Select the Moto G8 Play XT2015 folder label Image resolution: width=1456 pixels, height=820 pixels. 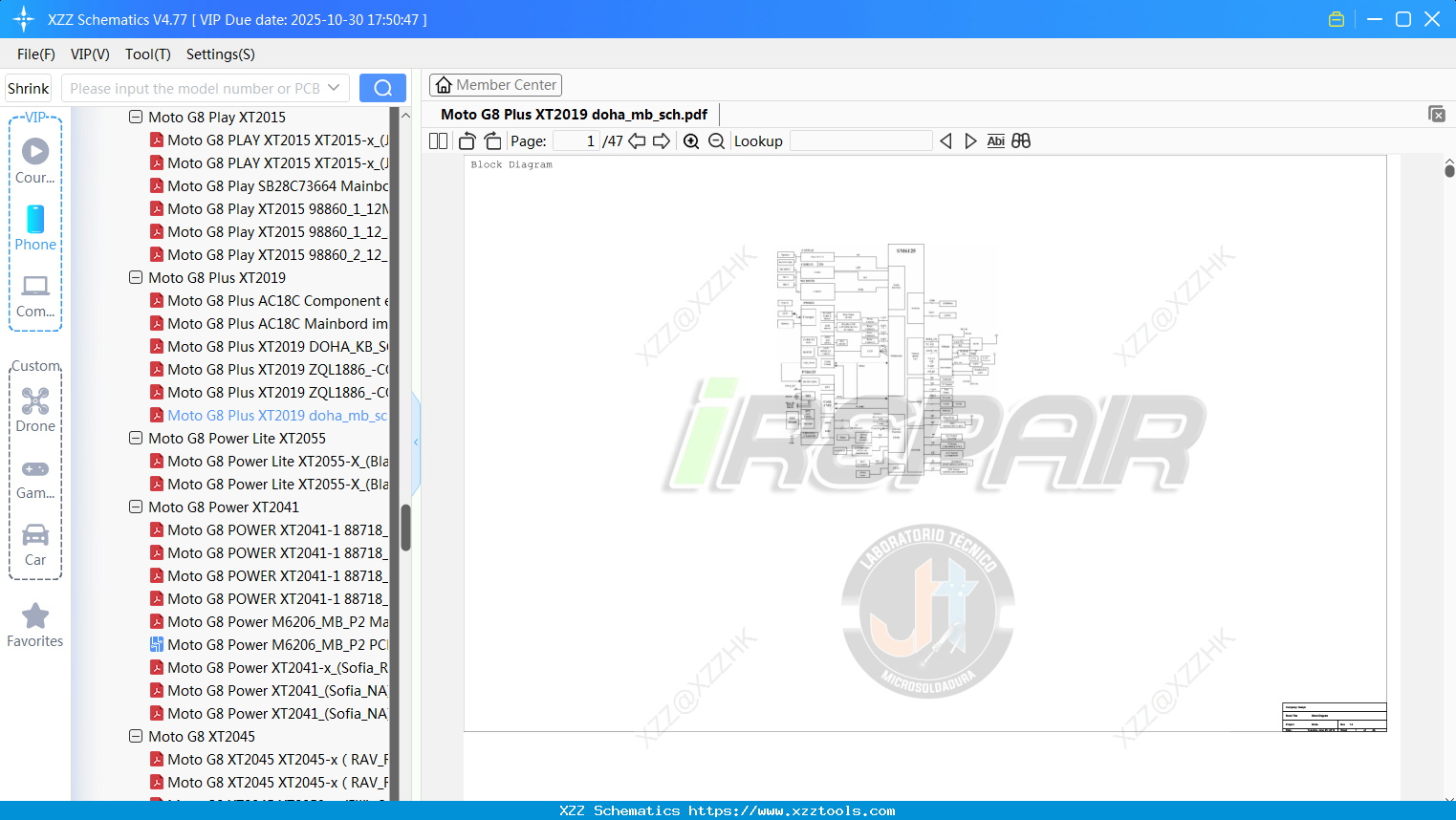click(x=217, y=117)
